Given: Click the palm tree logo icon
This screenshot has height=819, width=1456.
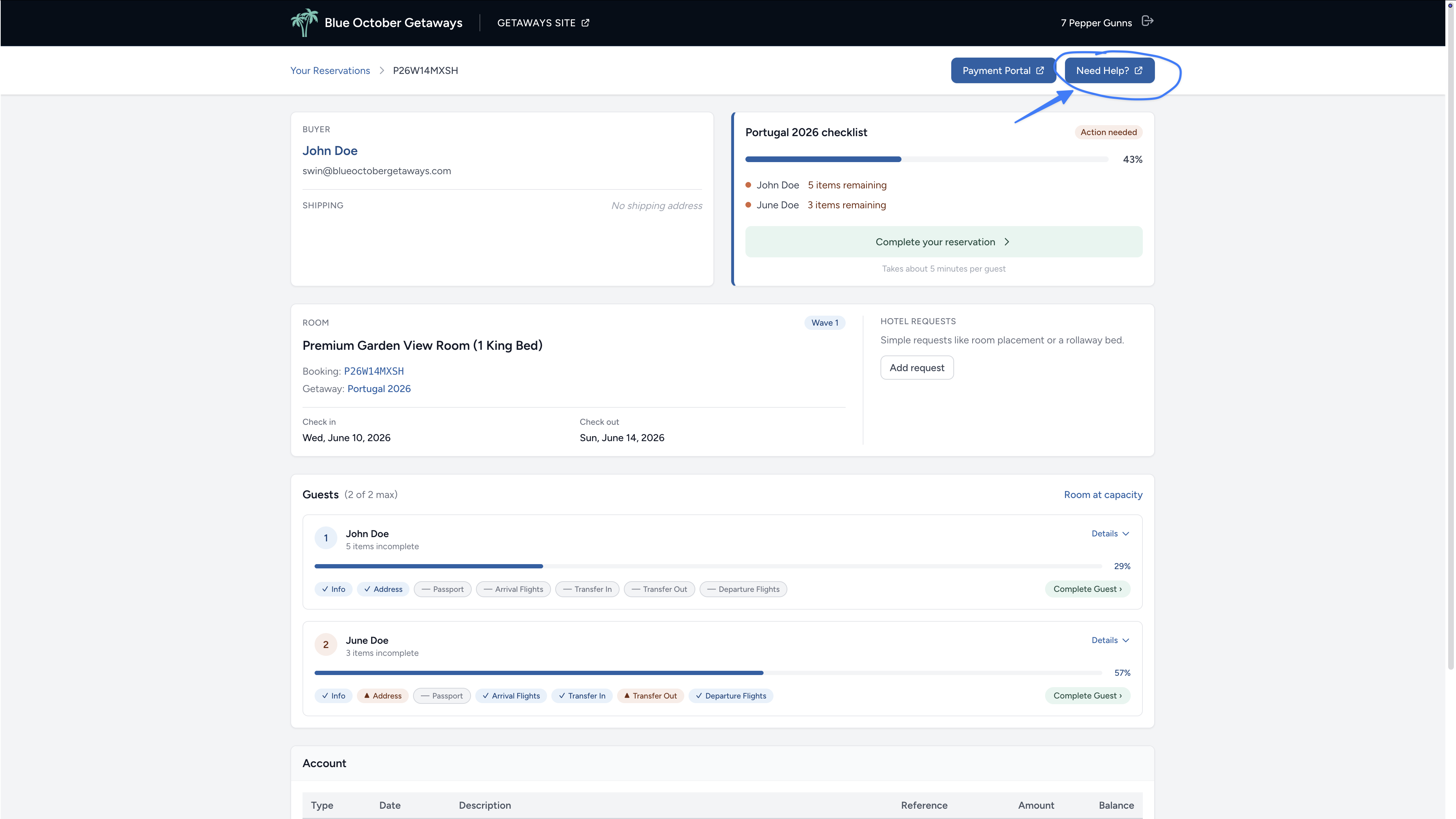Looking at the screenshot, I should [304, 23].
